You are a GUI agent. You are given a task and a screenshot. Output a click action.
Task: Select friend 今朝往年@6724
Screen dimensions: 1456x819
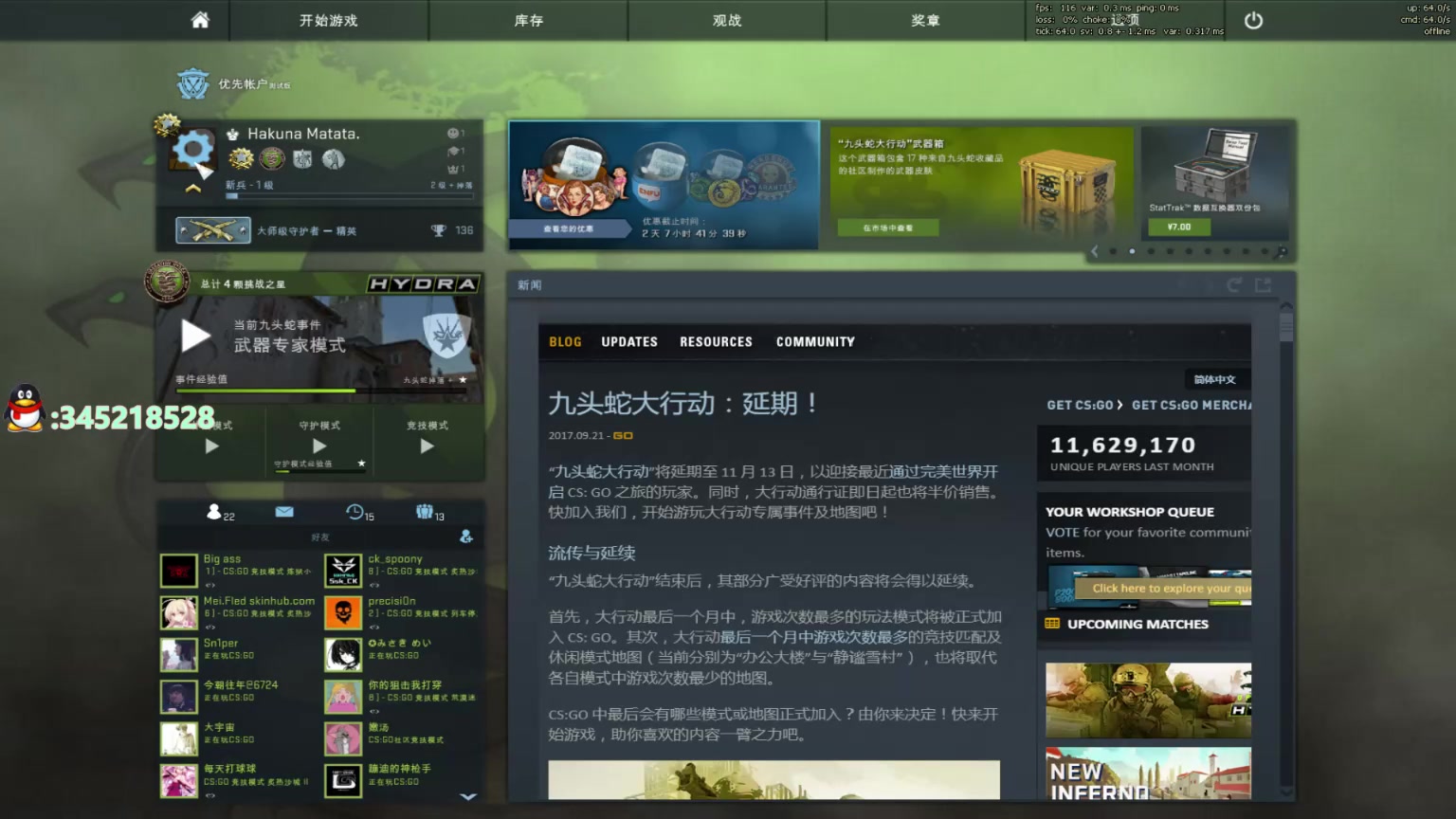(239, 696)
